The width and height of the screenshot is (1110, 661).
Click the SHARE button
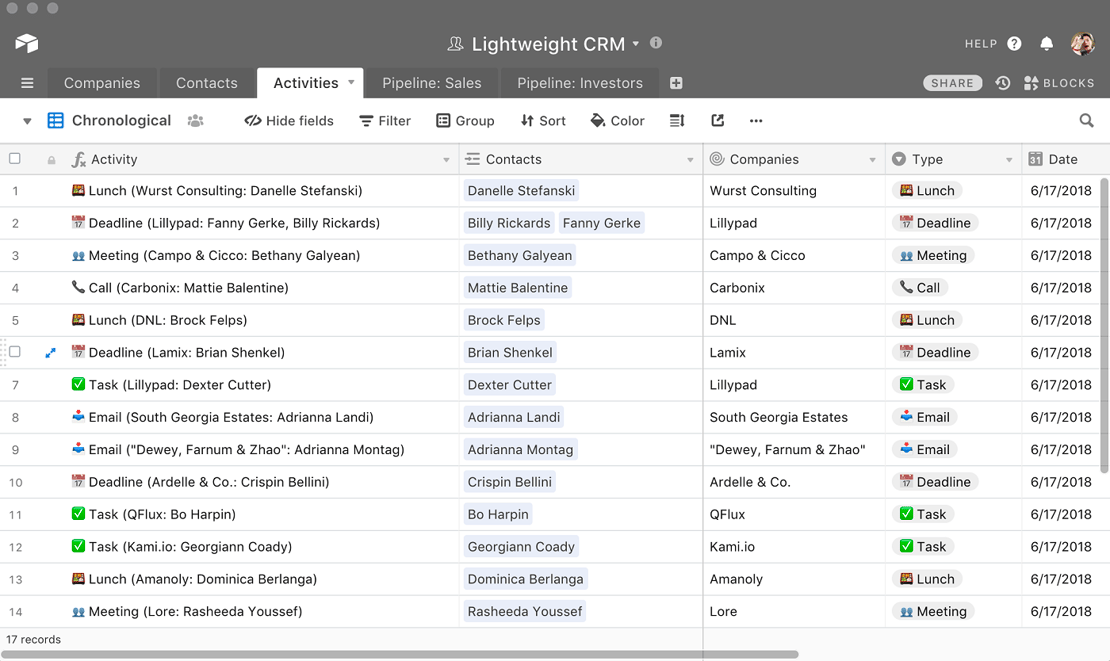click(x=951, y=83)
